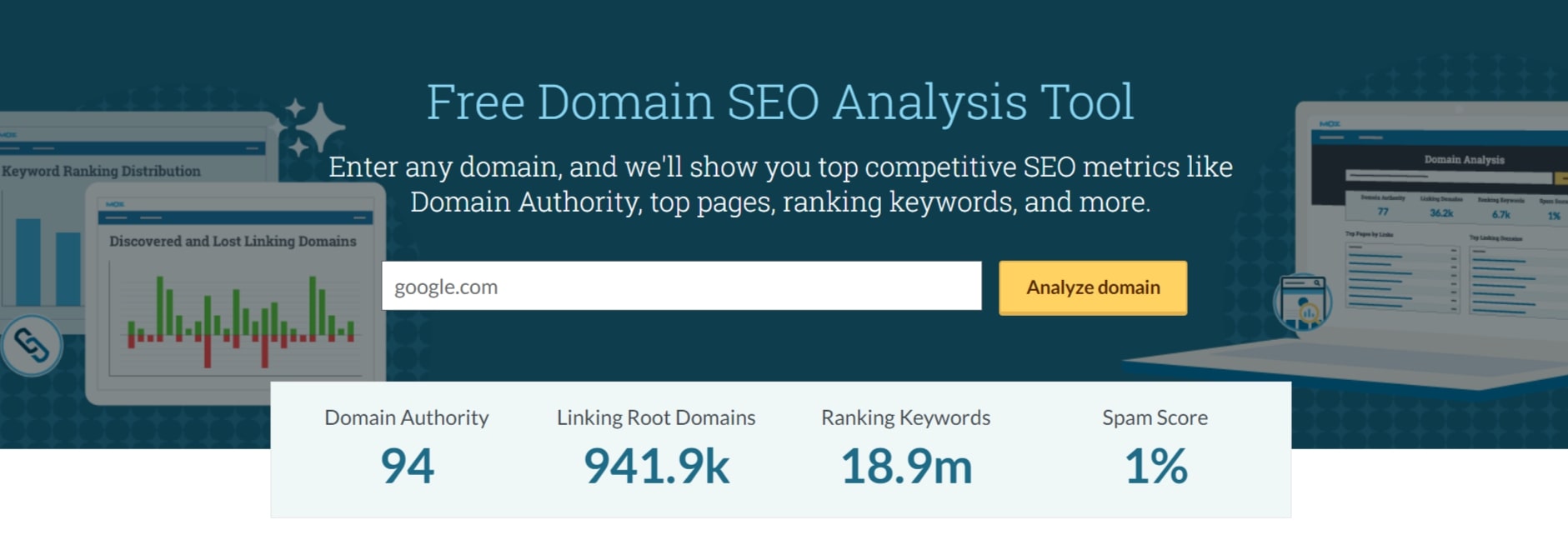Image resolution: width=1568 pixels, height=555 pixels.
Task: Click the Moz logo on laptop screen
Action: (x=1330, y=124)
